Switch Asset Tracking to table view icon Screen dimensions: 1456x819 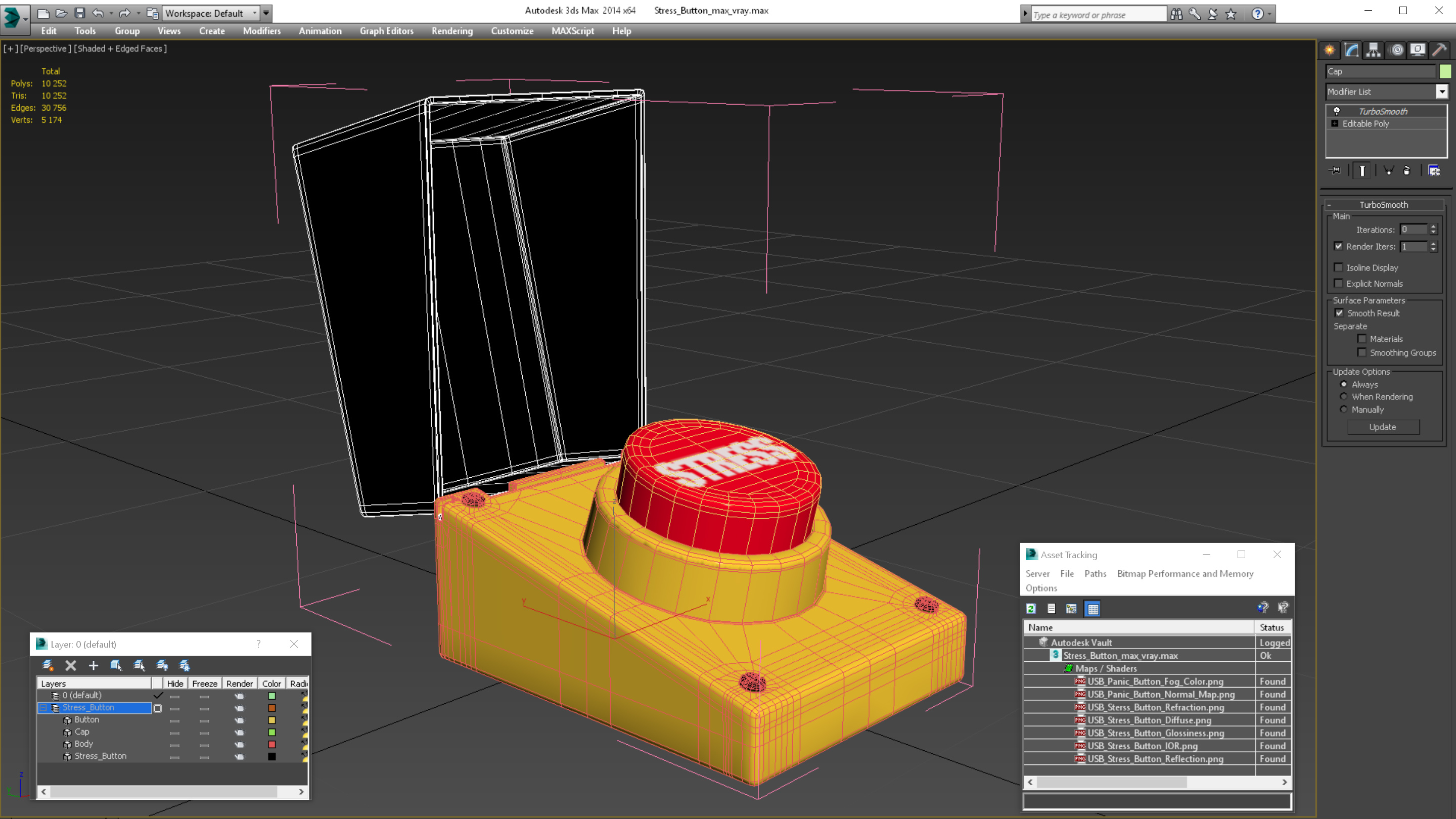click(x=1093, y=609)
